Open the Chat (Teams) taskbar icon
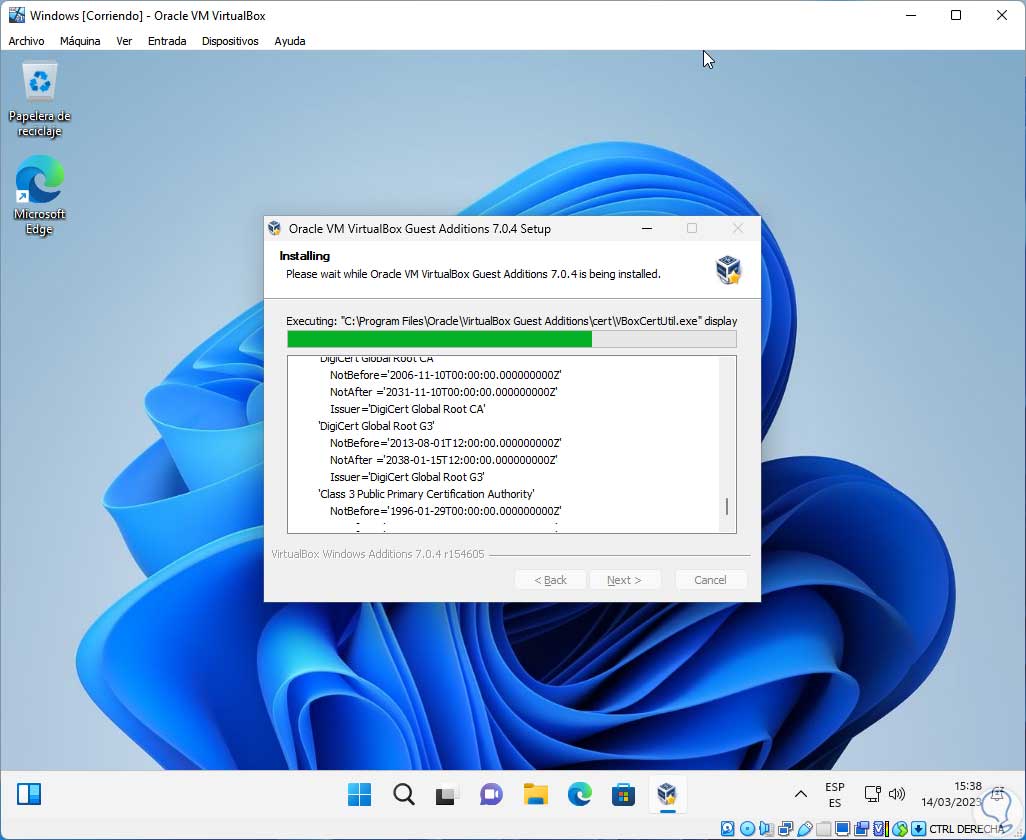1026x840 pixels. (491, 794)
